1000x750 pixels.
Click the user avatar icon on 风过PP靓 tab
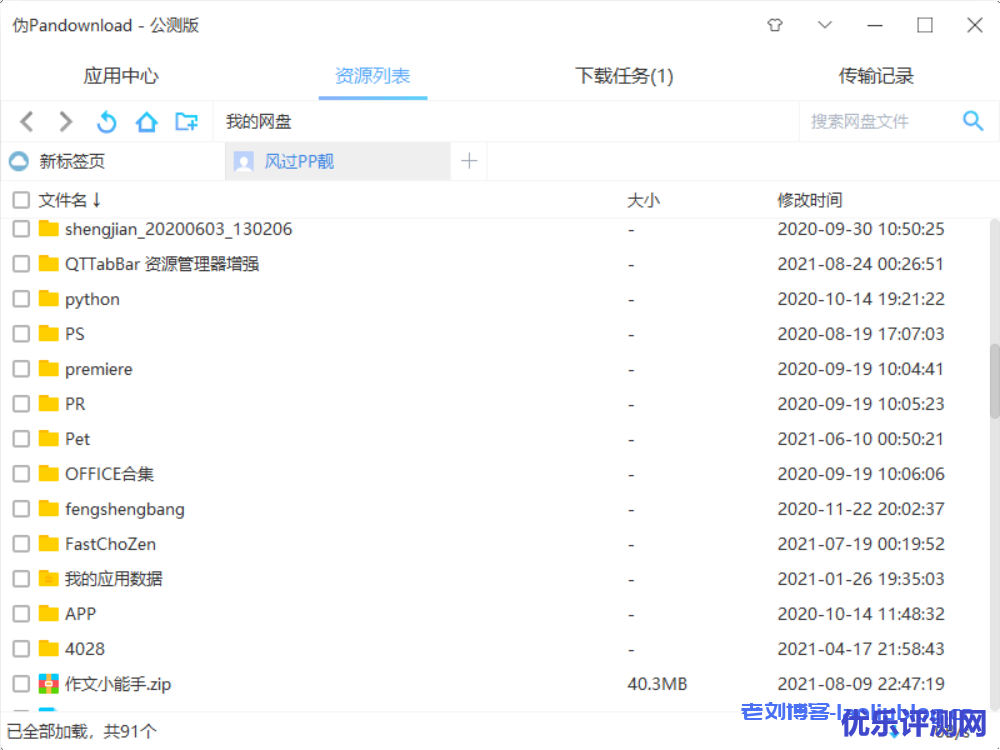244,161
